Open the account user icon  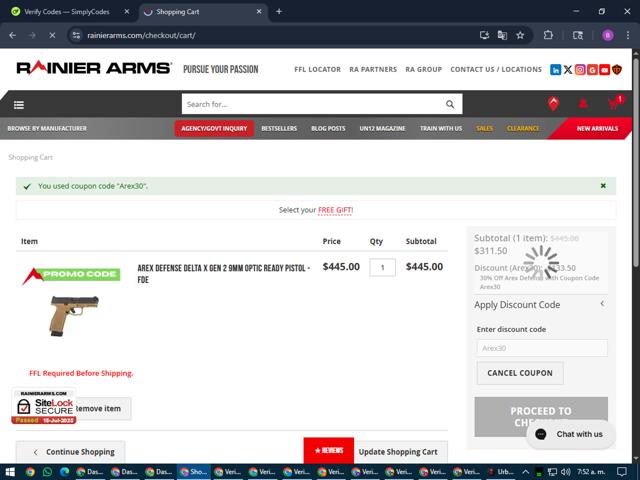pyautogui.click(x=583, y=104)
